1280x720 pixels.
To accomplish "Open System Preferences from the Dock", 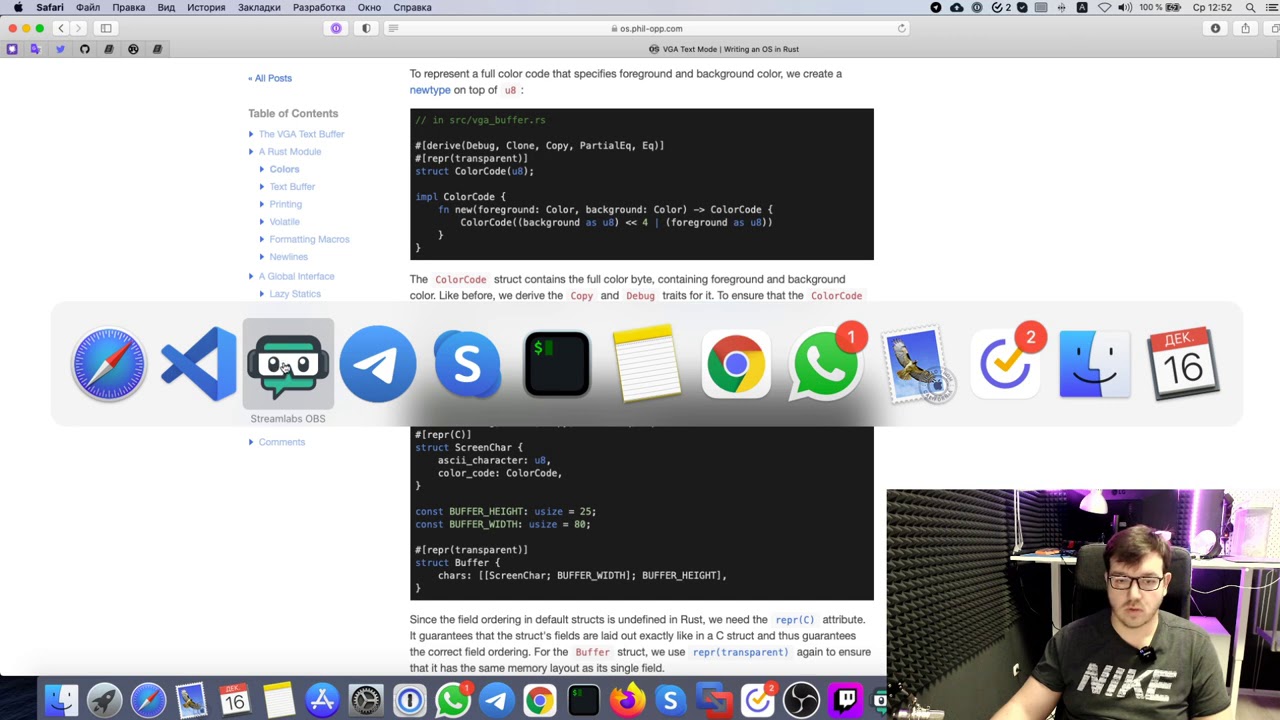I will [x=366, y=700].
